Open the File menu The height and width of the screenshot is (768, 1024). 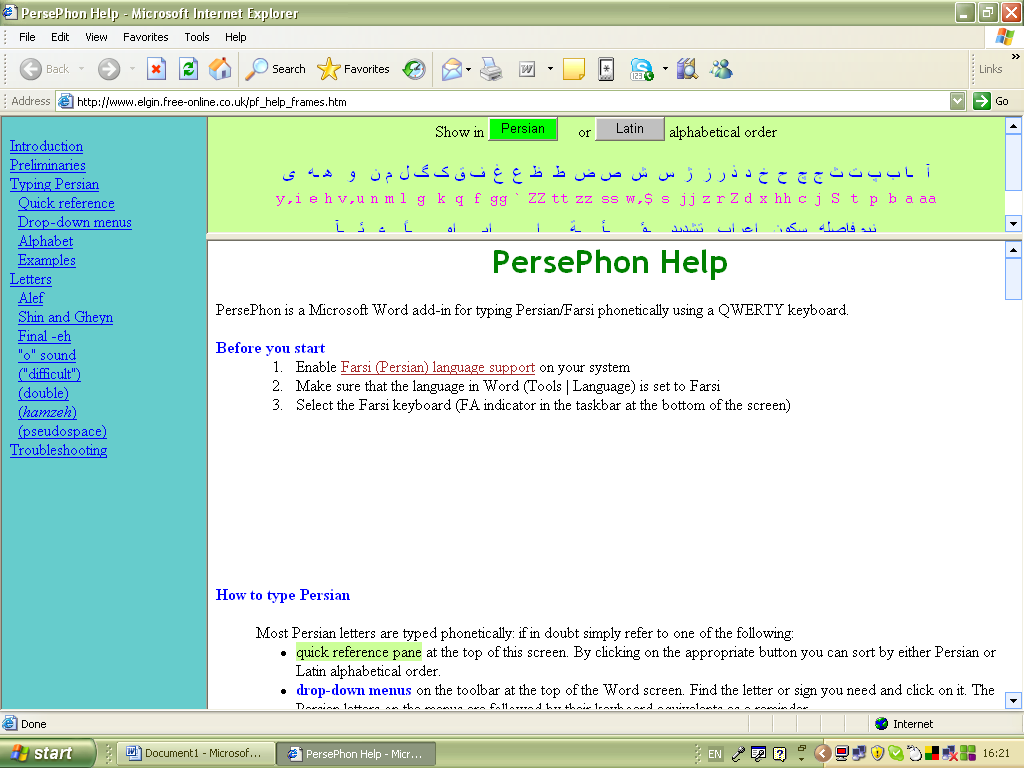point(27,37)
